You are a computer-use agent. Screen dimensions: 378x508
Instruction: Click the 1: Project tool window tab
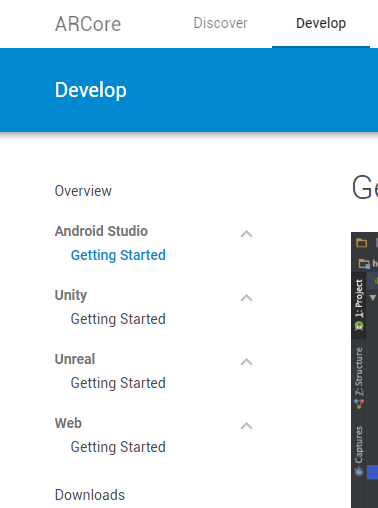point(359,305)
